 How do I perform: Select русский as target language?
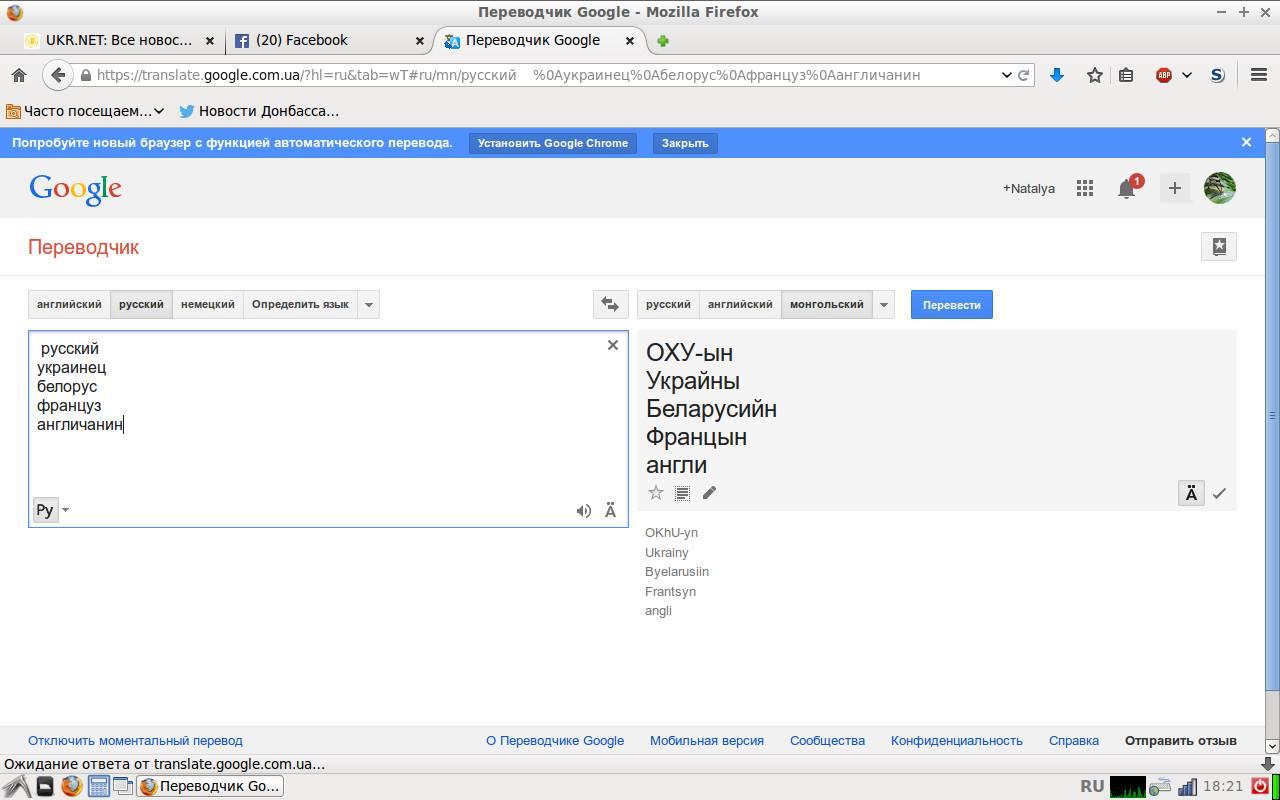(x=668, y=304)
